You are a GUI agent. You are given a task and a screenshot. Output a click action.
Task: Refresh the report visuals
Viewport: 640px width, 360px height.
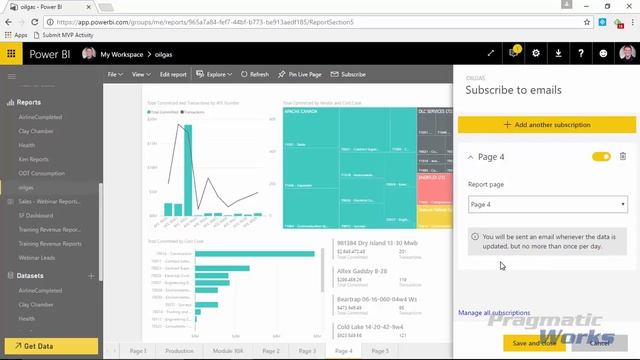point(255,74)
